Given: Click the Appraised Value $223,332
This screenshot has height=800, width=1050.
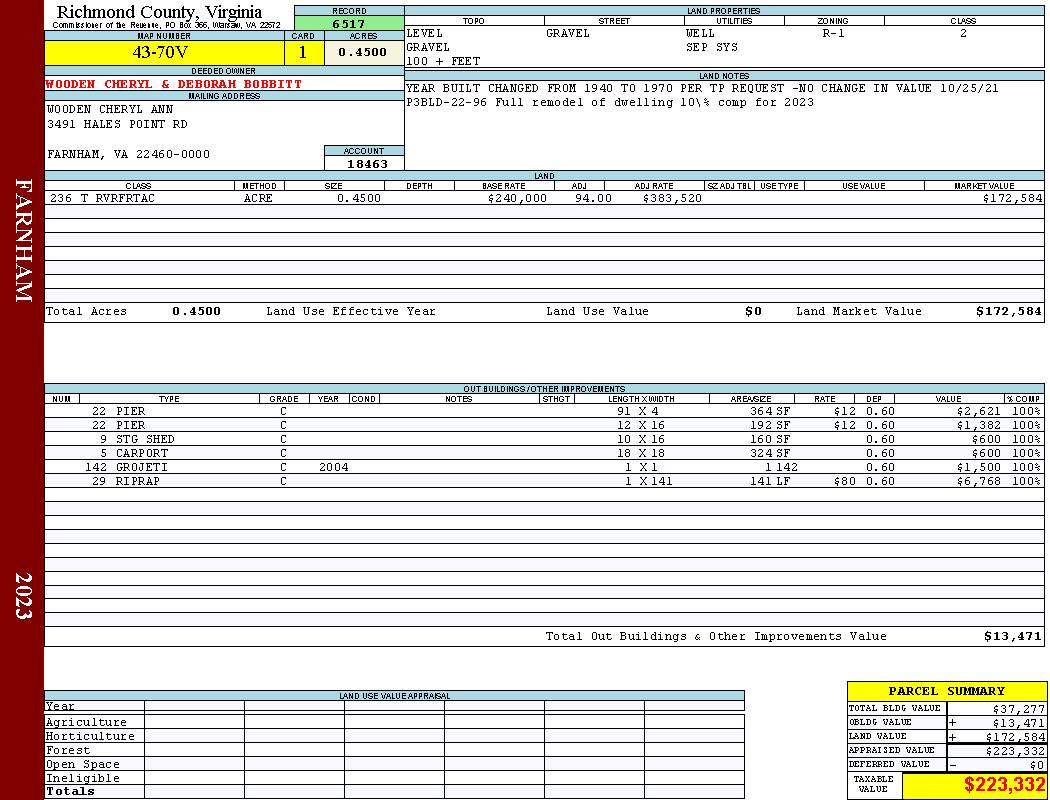Looking at the screenshot, I should coord(1015,751).
